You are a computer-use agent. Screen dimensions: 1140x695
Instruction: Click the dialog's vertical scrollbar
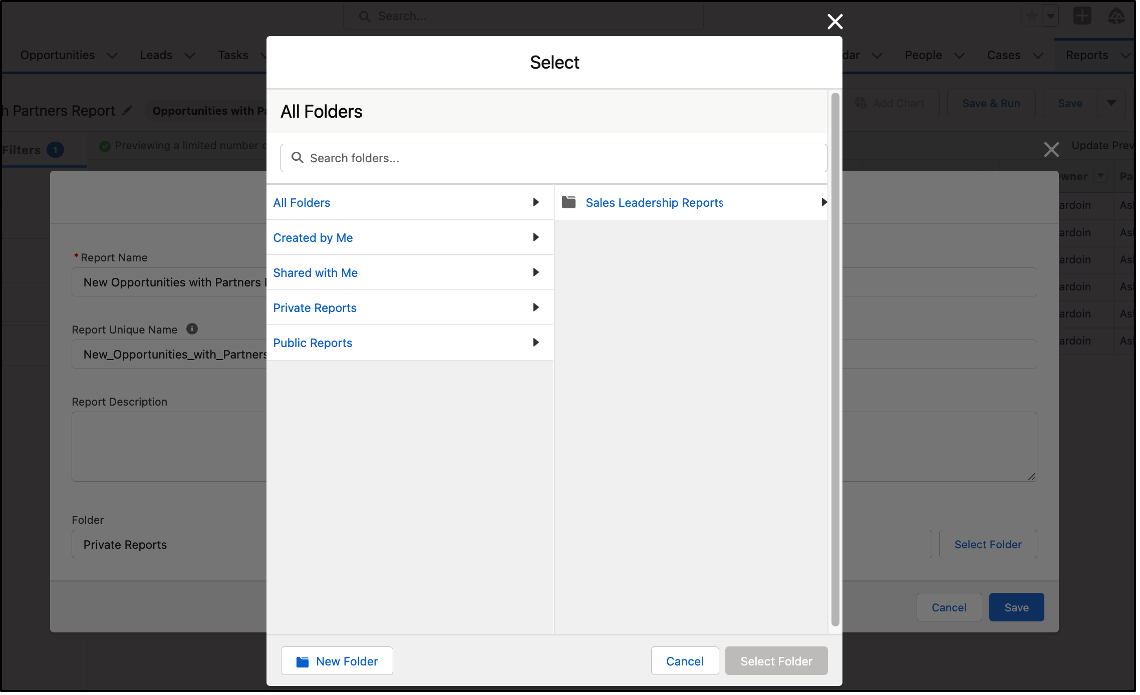pos(834,350)
